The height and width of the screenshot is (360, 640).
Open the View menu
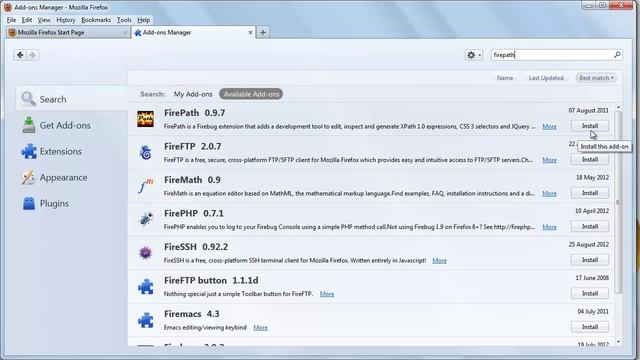click(44, 20)
